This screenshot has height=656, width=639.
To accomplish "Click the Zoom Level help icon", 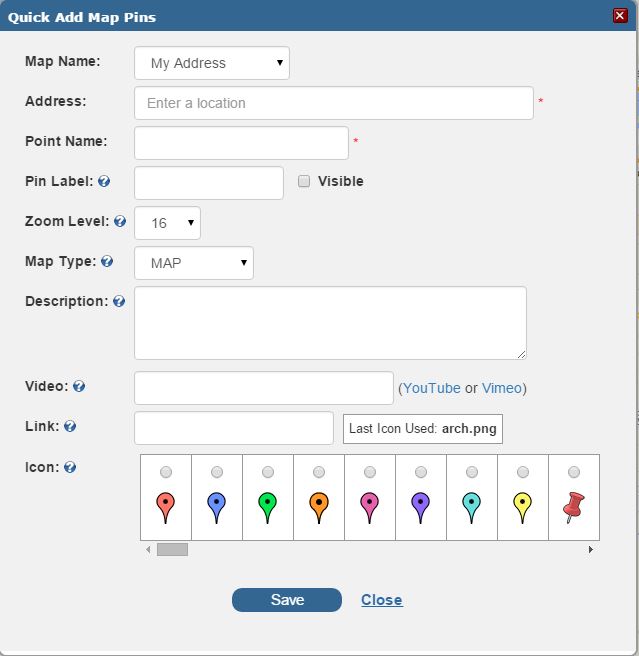I will click(120, 221).
